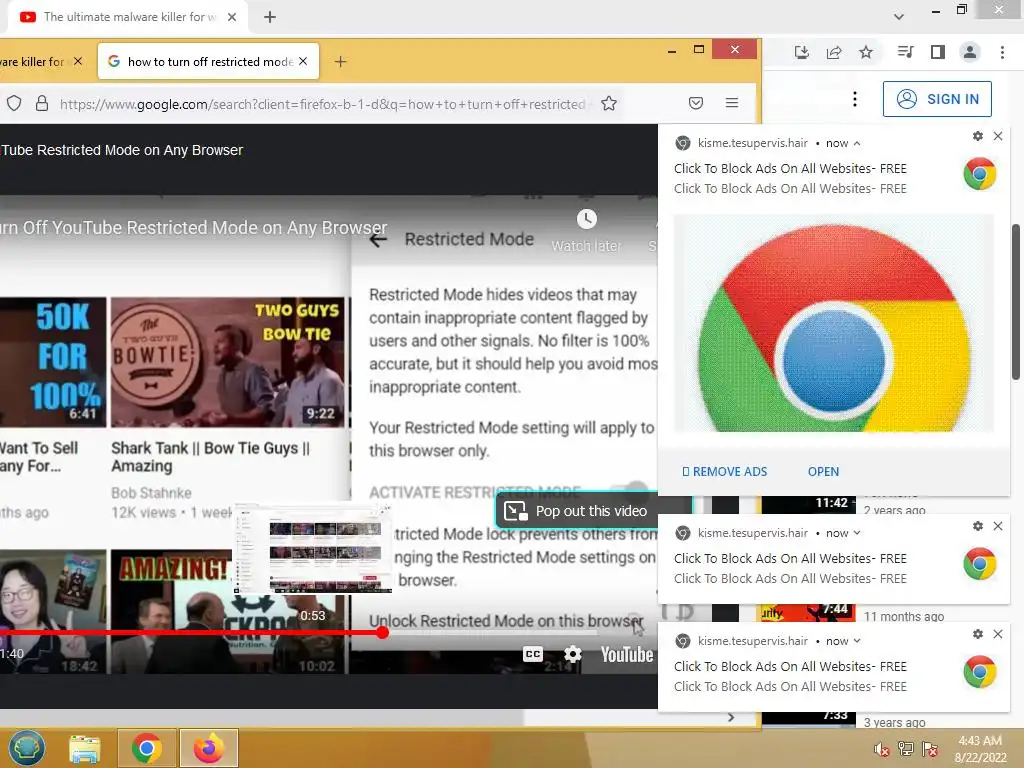Image resolution: width=1024 pixels, height=768 pixels.
Task: Select Chrome tab The ultimate malware killer
Action: pos(128,17)
